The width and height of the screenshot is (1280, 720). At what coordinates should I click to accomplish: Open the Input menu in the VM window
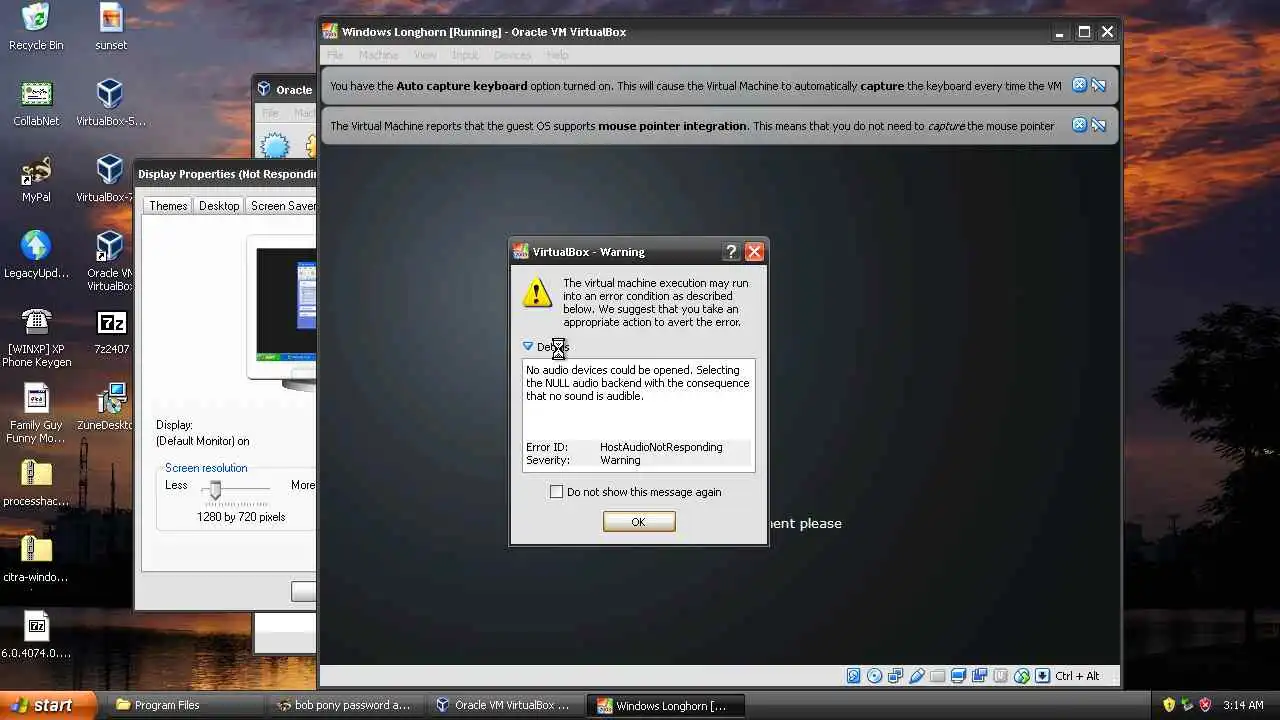pyautogui.click(x=465, y=55)
